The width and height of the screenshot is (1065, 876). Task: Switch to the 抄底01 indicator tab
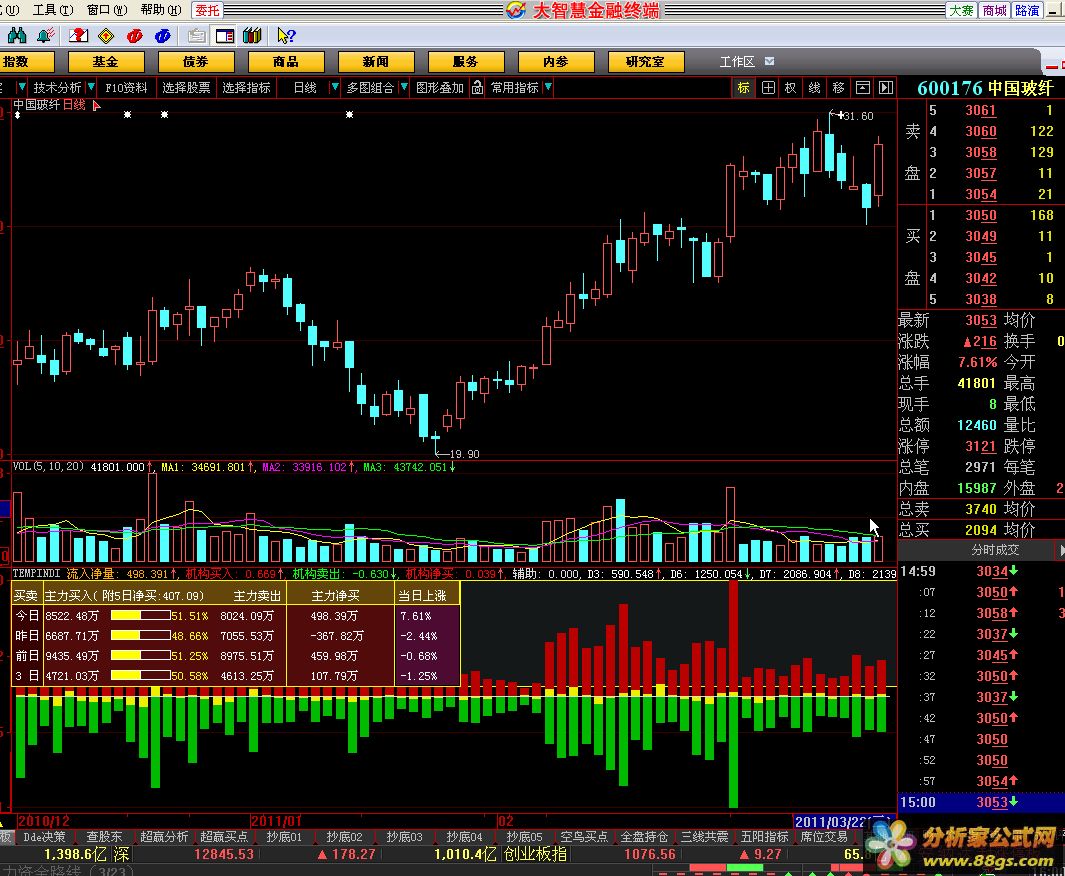click(283, 837)
